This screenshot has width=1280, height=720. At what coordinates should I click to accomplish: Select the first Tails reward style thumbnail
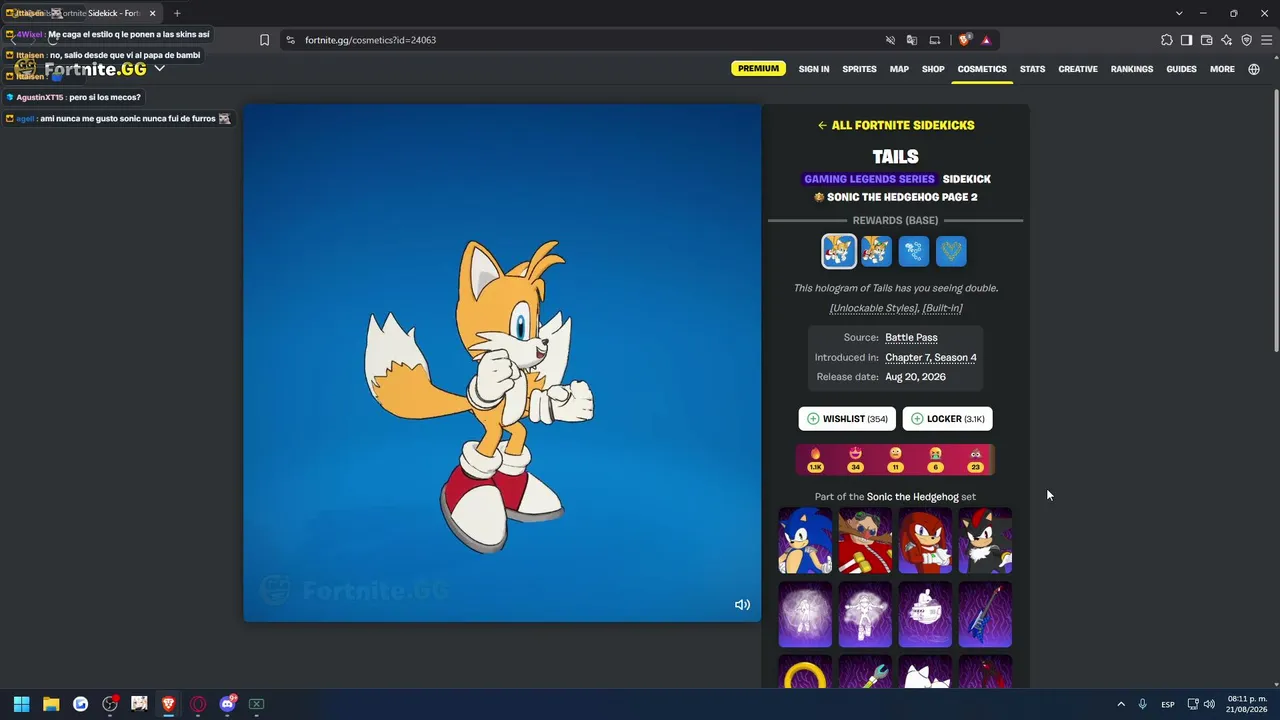(839, 251)
